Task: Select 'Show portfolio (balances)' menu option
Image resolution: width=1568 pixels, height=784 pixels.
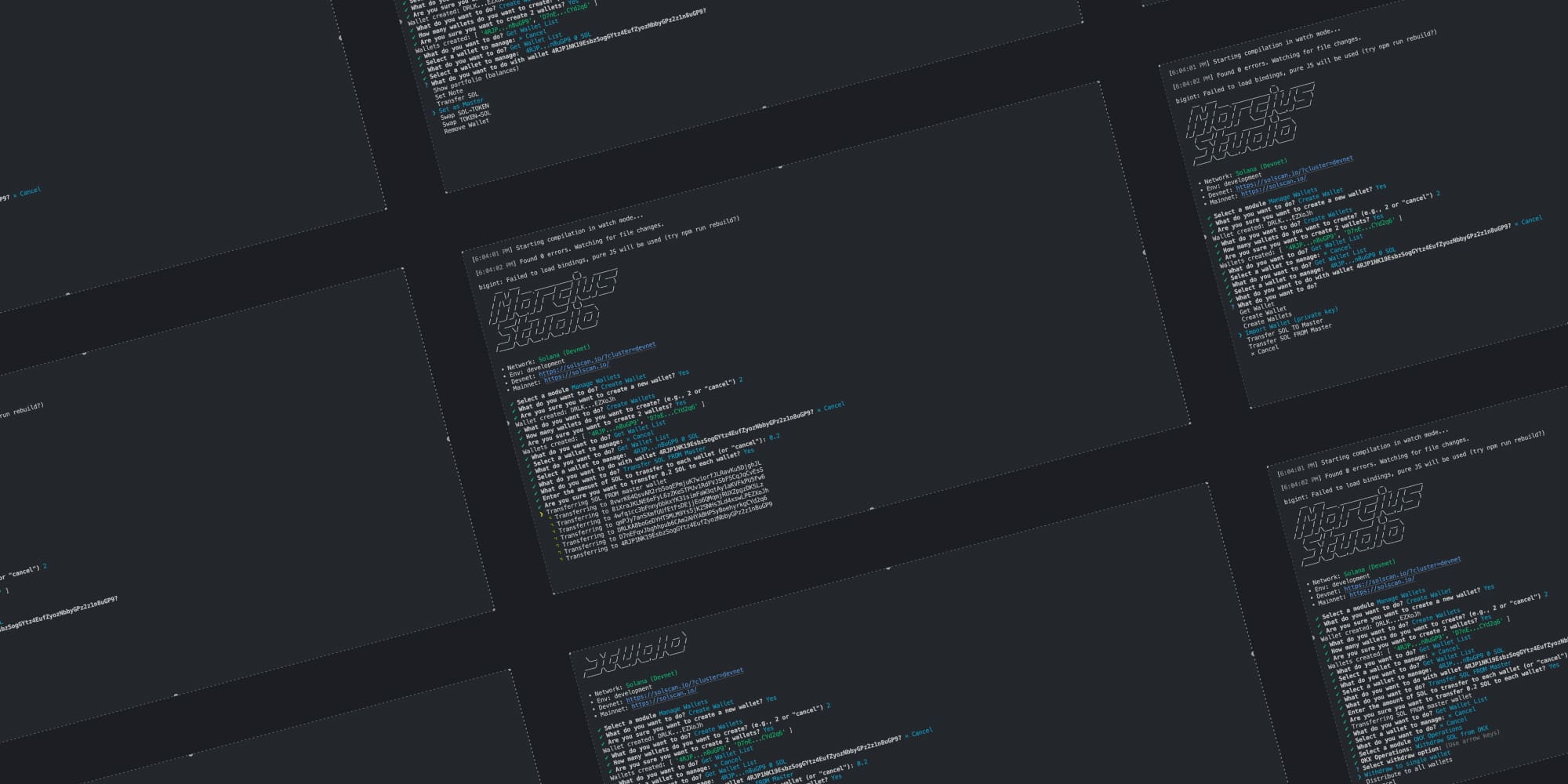Action: coord(475,79)
